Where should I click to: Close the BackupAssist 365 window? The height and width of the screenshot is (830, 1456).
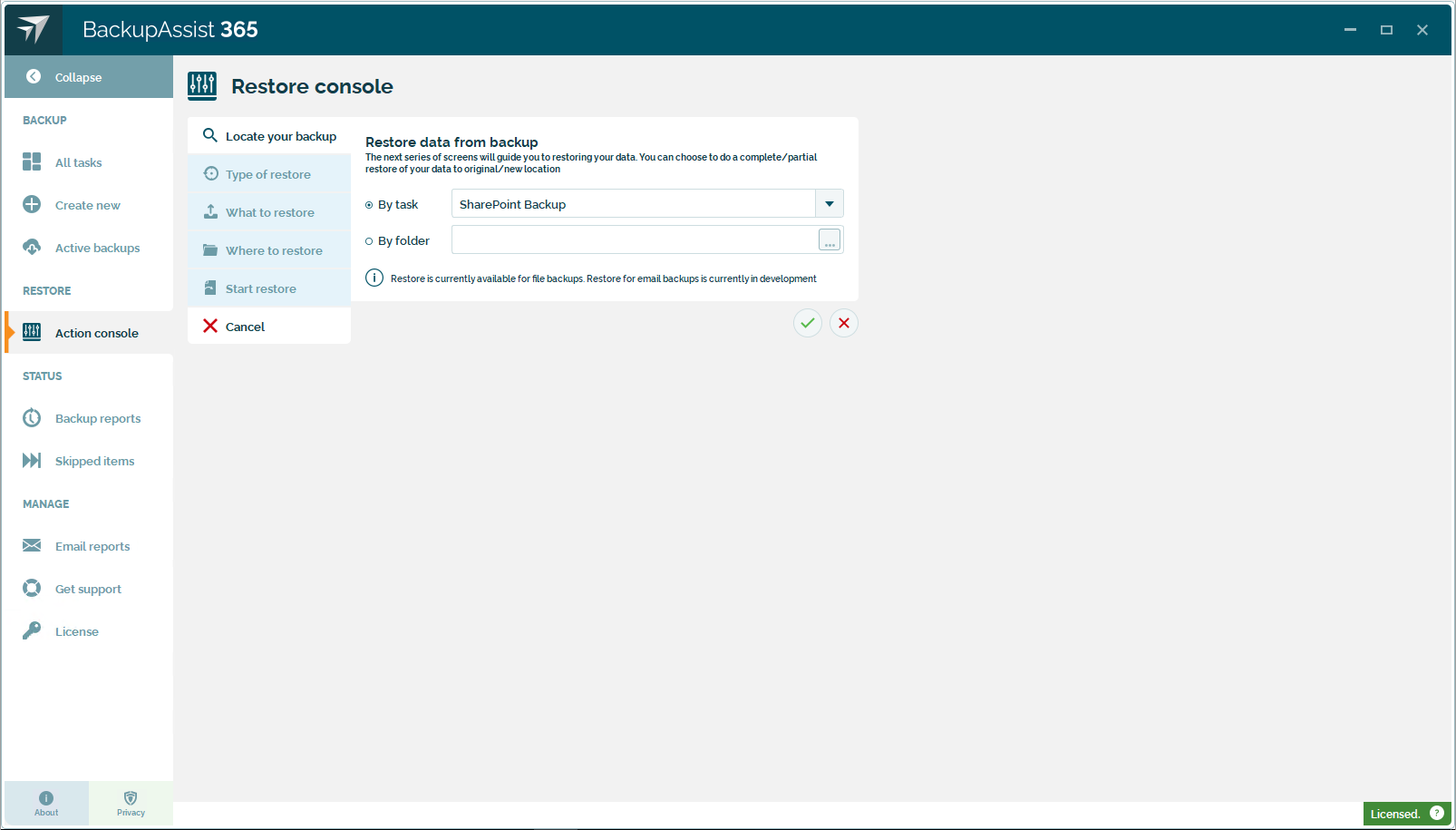click(1422, 30)
